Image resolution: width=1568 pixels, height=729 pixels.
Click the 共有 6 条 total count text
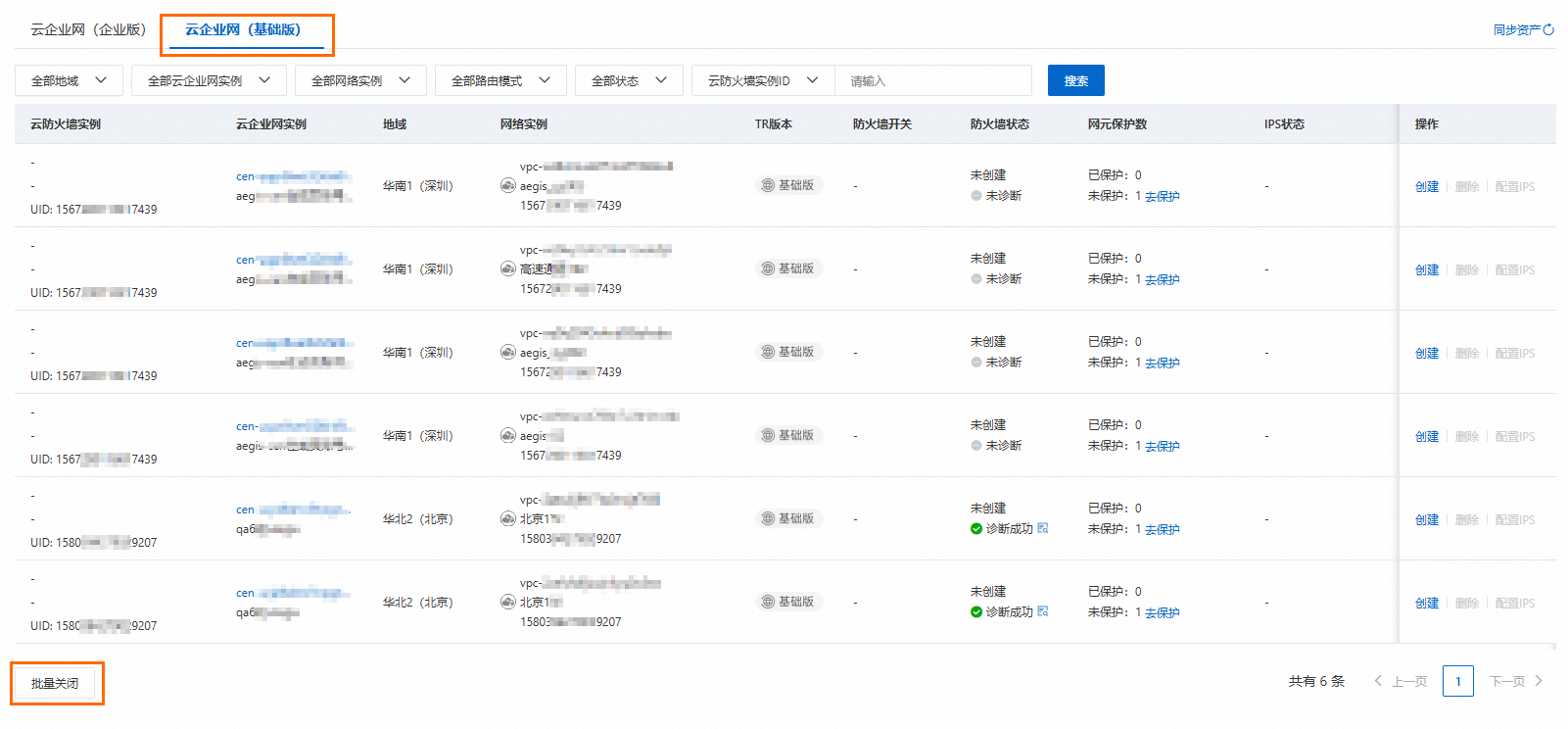point(1316,681)
